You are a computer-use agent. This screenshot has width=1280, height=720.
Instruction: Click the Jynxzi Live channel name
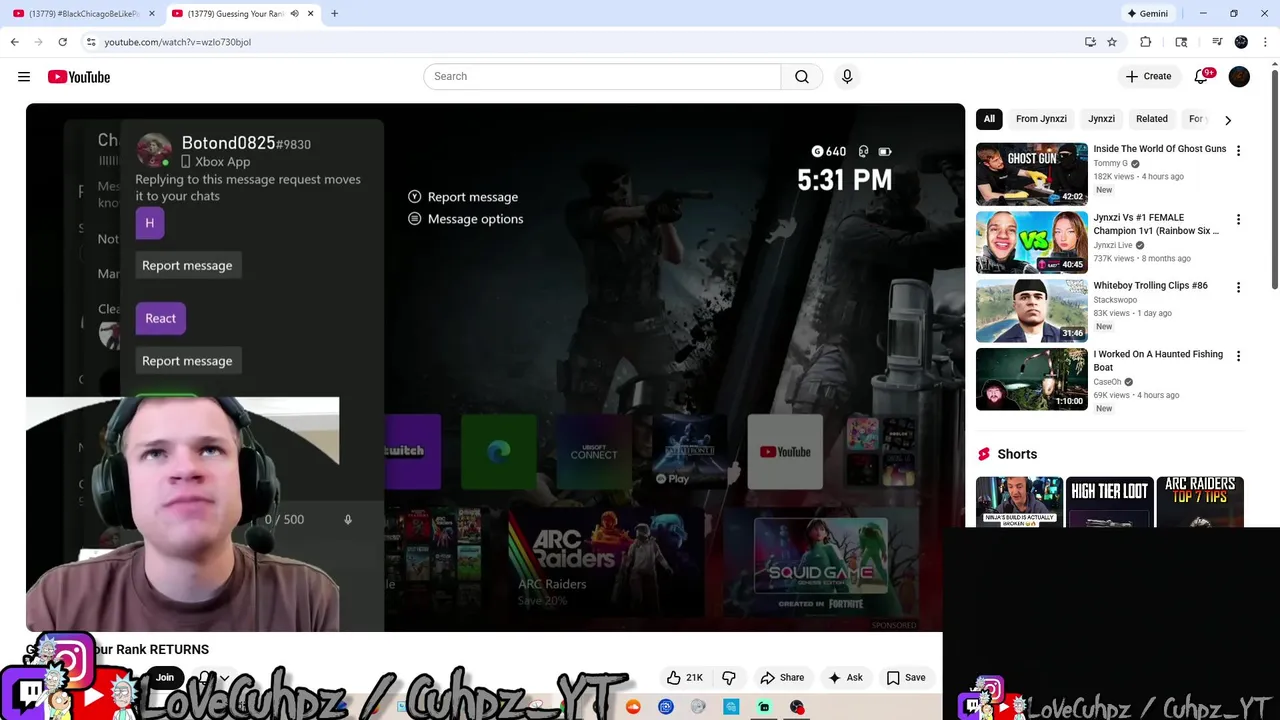coord(1114,245)
